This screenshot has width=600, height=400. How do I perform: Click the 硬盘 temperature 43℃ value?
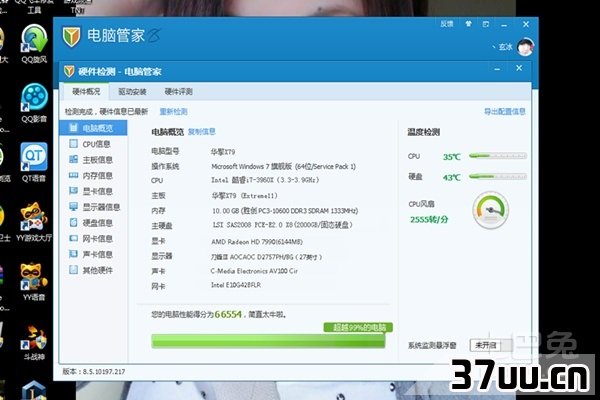pos(452,178)
